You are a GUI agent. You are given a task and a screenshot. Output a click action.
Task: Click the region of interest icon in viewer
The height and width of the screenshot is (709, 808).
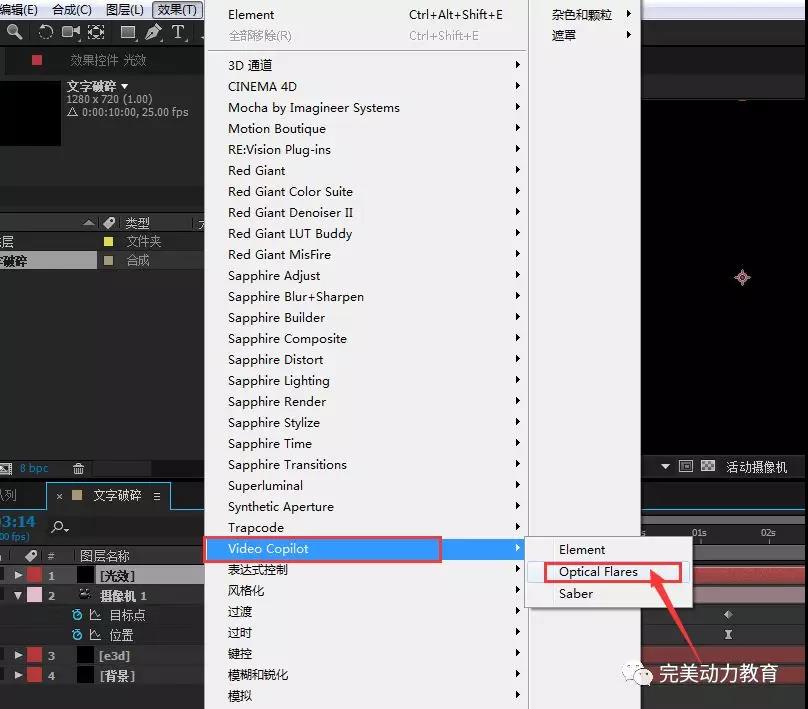(x=686, y=466)
